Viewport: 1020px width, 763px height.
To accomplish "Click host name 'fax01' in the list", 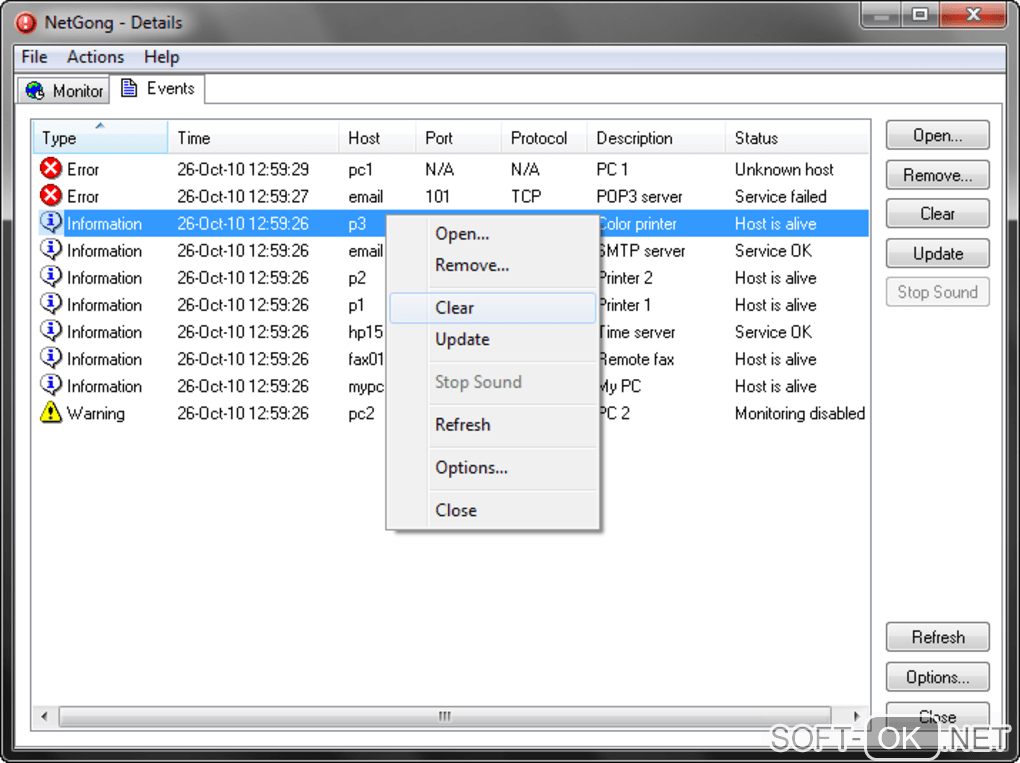I will pyautogui.click(x=366, y=359).
